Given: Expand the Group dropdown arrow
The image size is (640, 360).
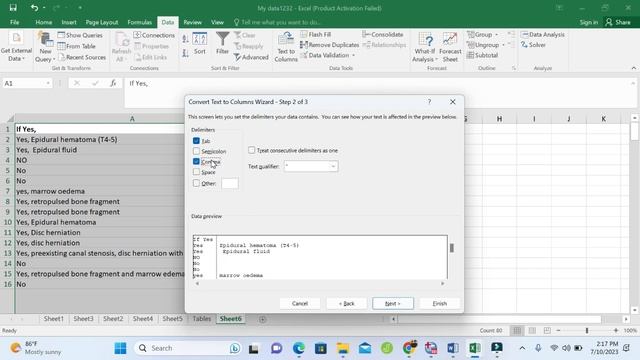Looking at the screenshot, I should tap(496, 35).
